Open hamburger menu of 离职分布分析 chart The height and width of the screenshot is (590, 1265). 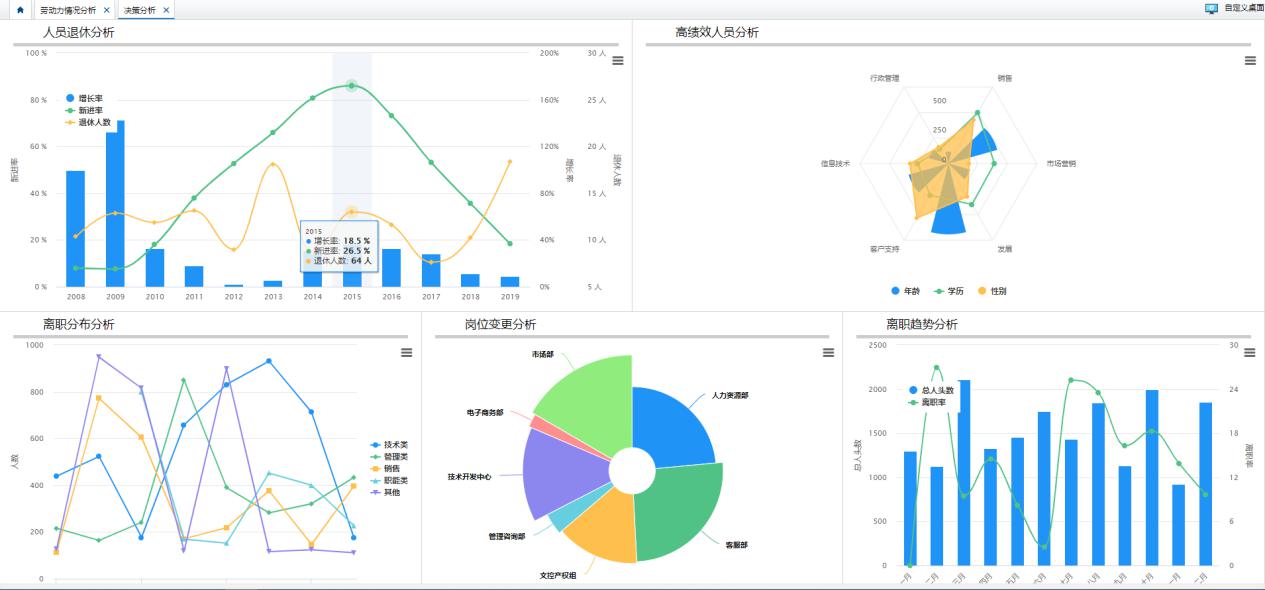tap(406, 352)
